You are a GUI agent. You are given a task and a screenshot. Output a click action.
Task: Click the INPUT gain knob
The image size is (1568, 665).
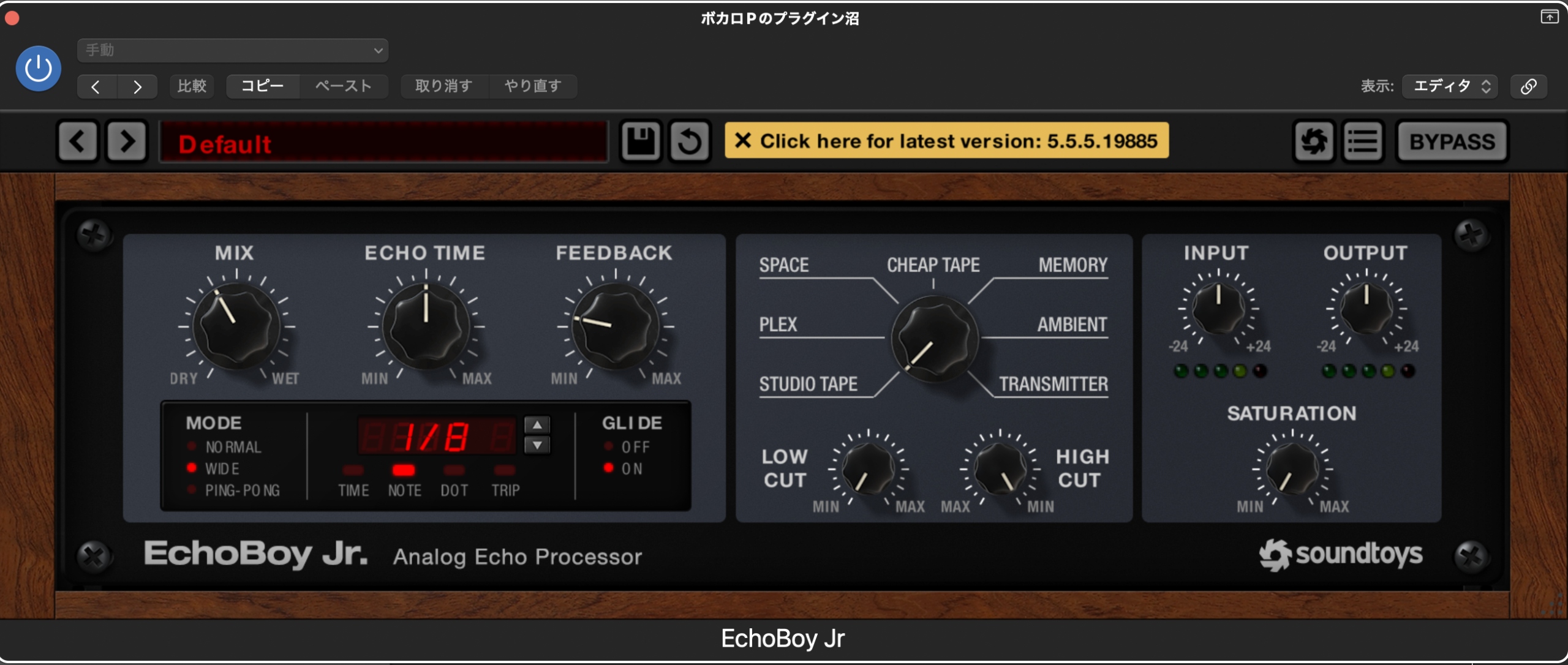1218,309
